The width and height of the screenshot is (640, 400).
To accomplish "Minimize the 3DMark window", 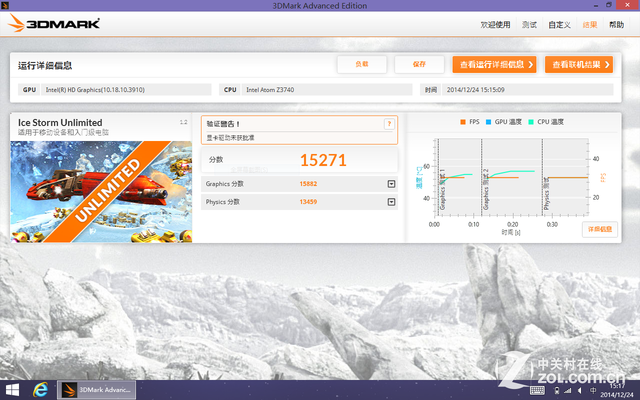I will (596, 5).
